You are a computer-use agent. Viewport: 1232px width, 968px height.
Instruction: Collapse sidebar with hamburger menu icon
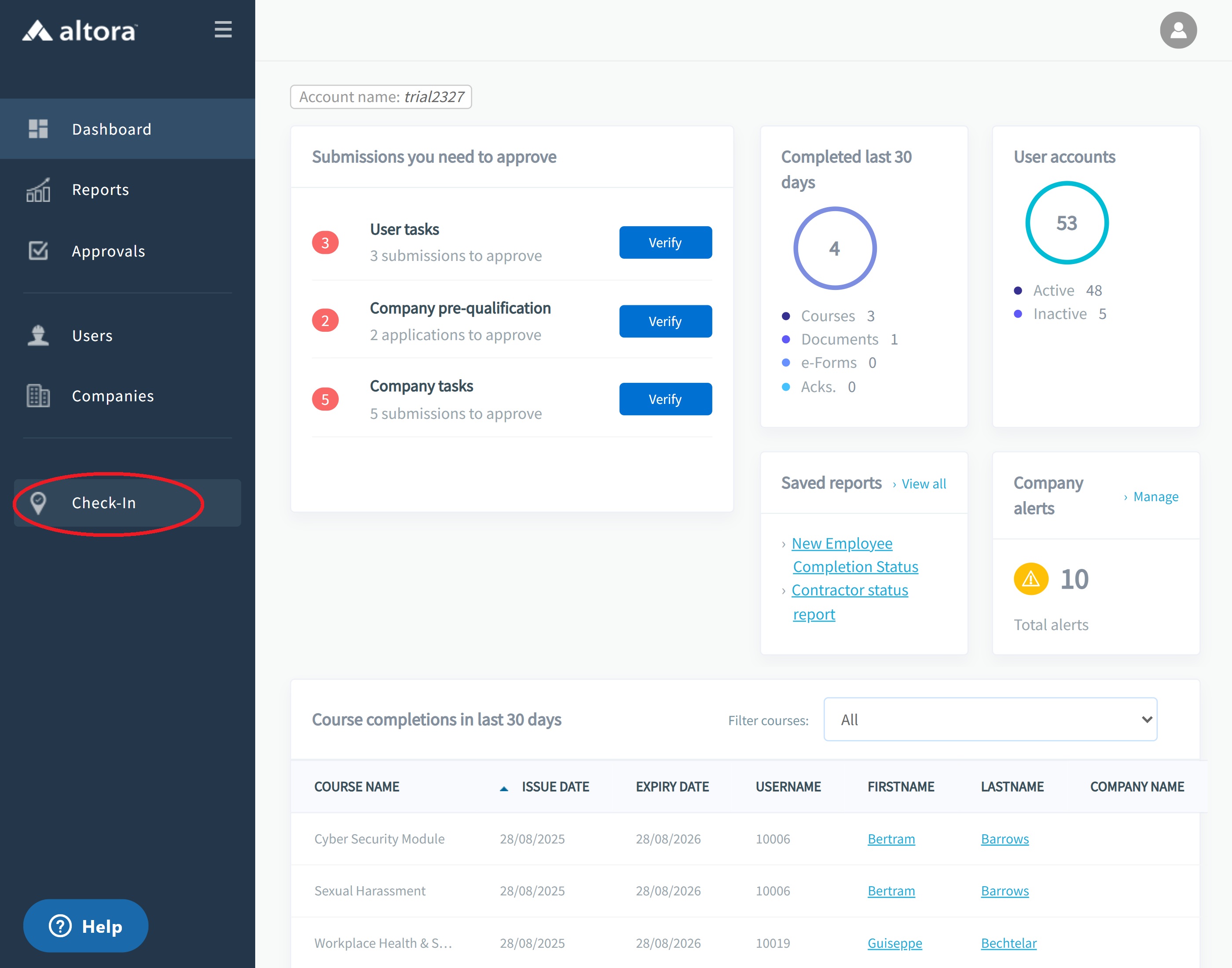tap(223, 29)
